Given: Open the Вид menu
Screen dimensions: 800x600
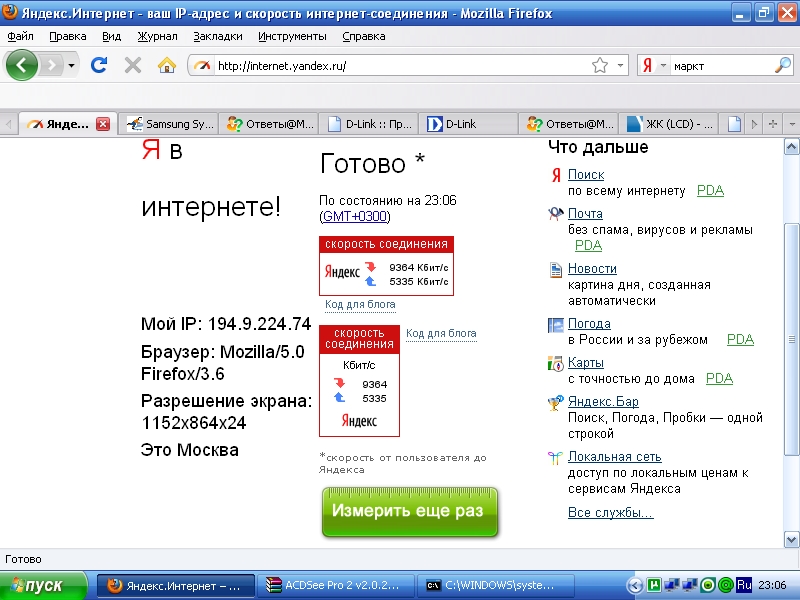Looking at the screenshot, I should (111, 36).
